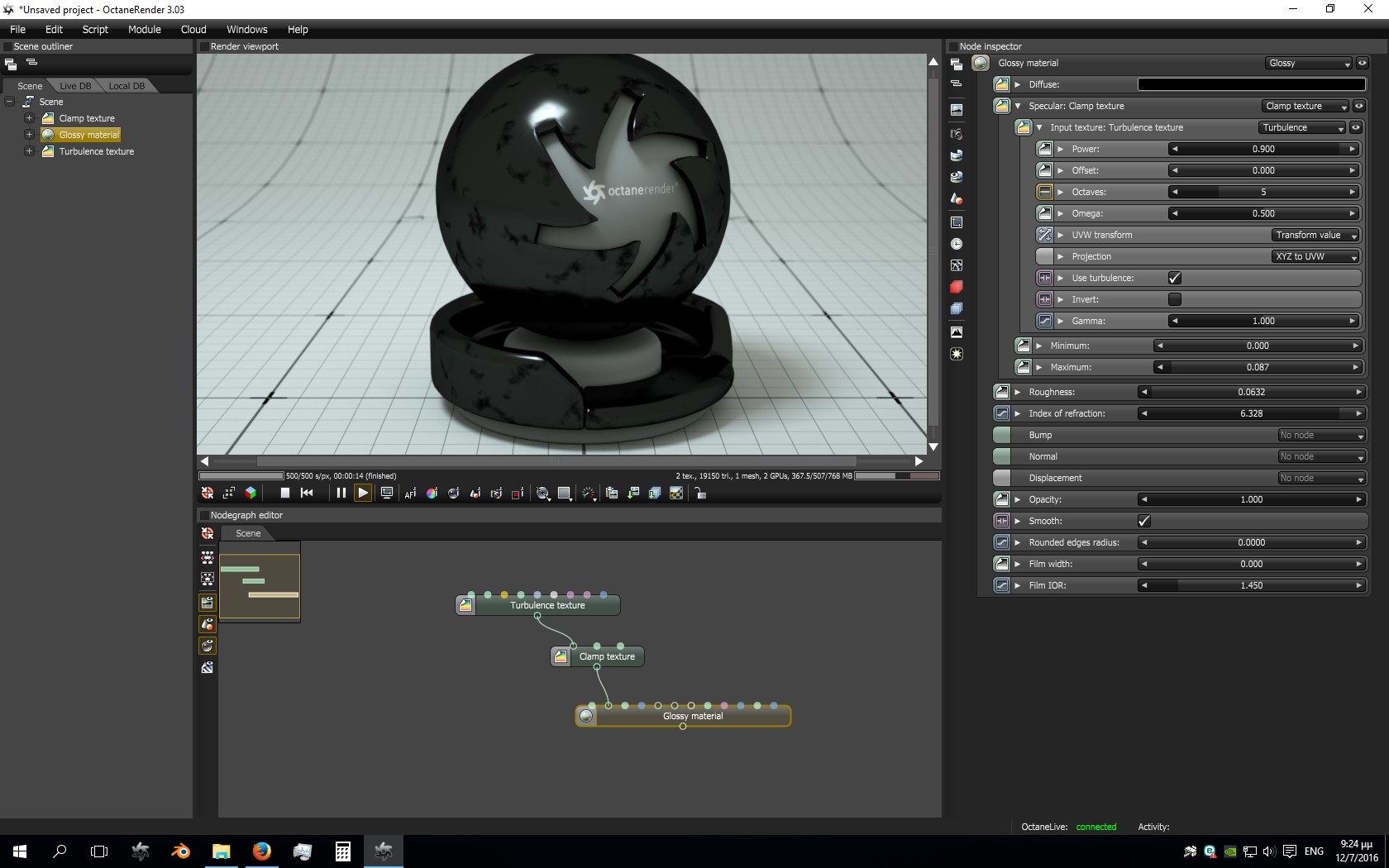
Task: Click the nodegraph minimap thumbnail
Action: [x=260, y=581]
